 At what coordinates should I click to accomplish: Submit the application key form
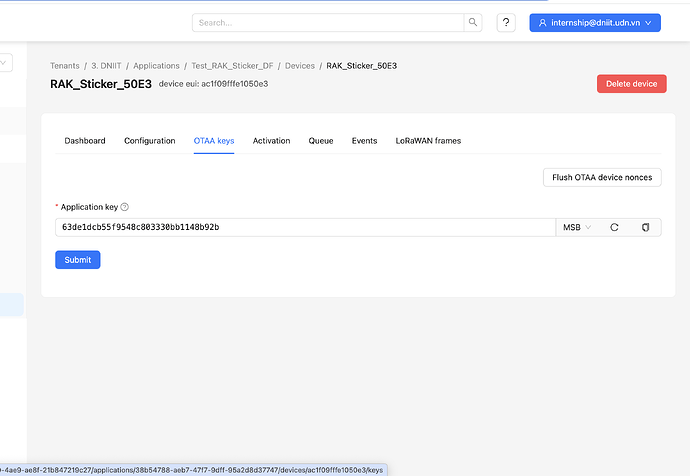[x=77, y=260]
